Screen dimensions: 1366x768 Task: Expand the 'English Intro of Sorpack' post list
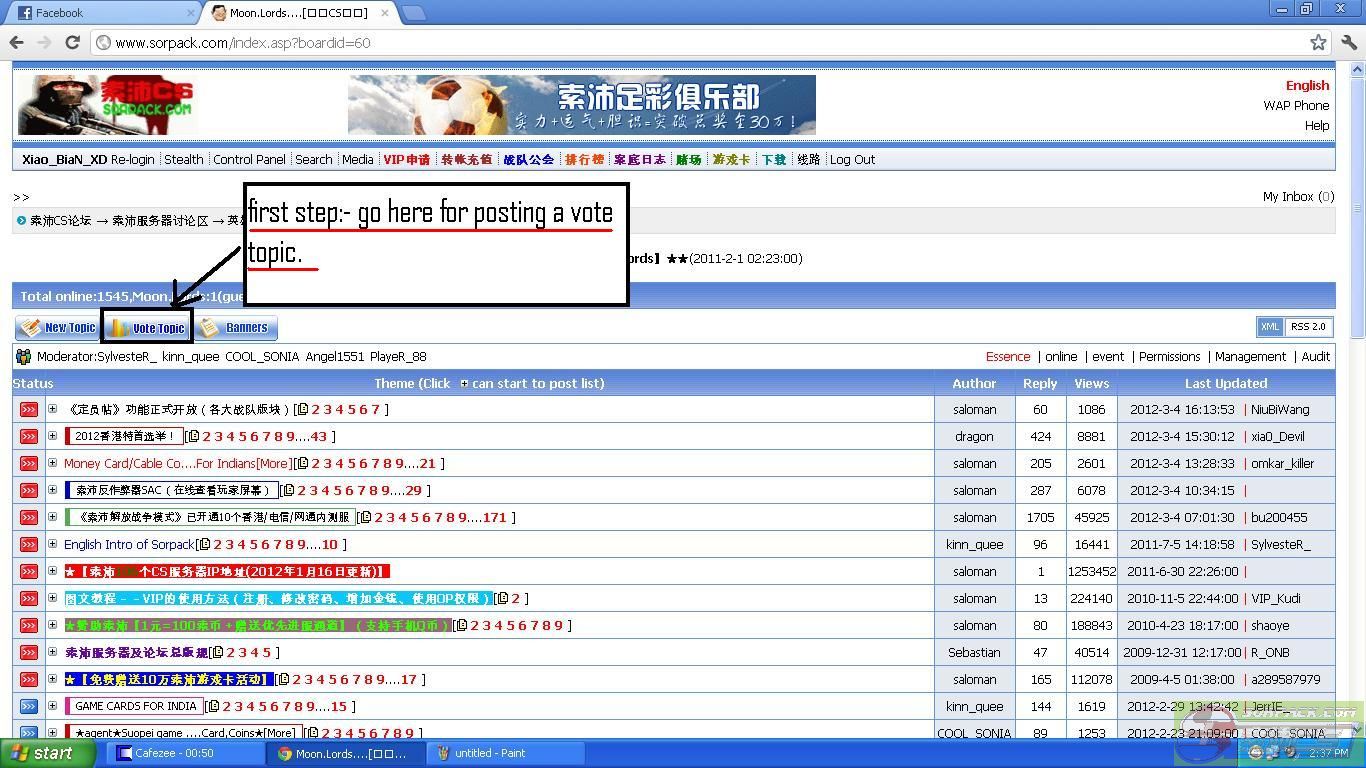click(52, 544)
